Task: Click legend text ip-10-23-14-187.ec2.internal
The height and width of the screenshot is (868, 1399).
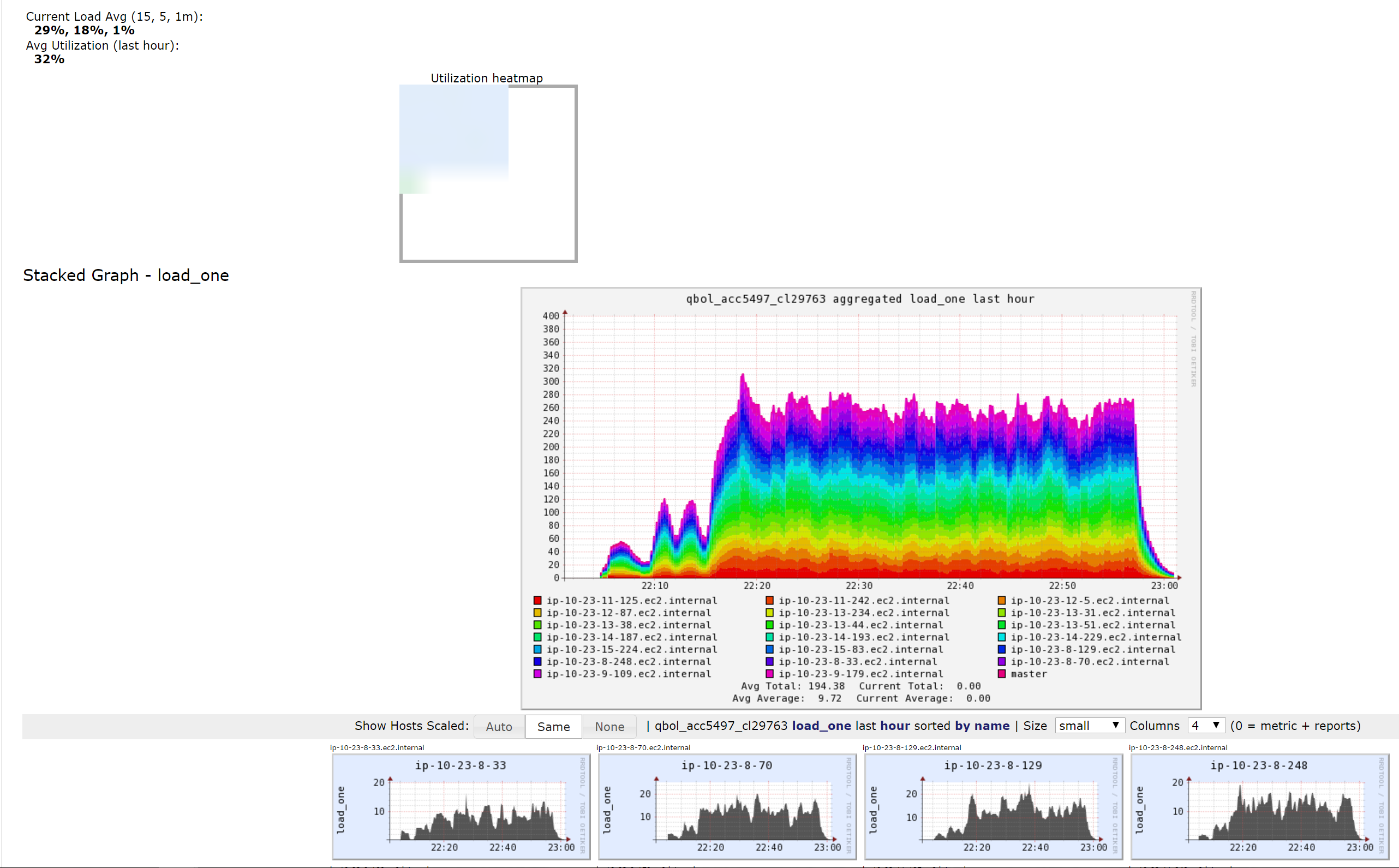Action: point(631,637)
